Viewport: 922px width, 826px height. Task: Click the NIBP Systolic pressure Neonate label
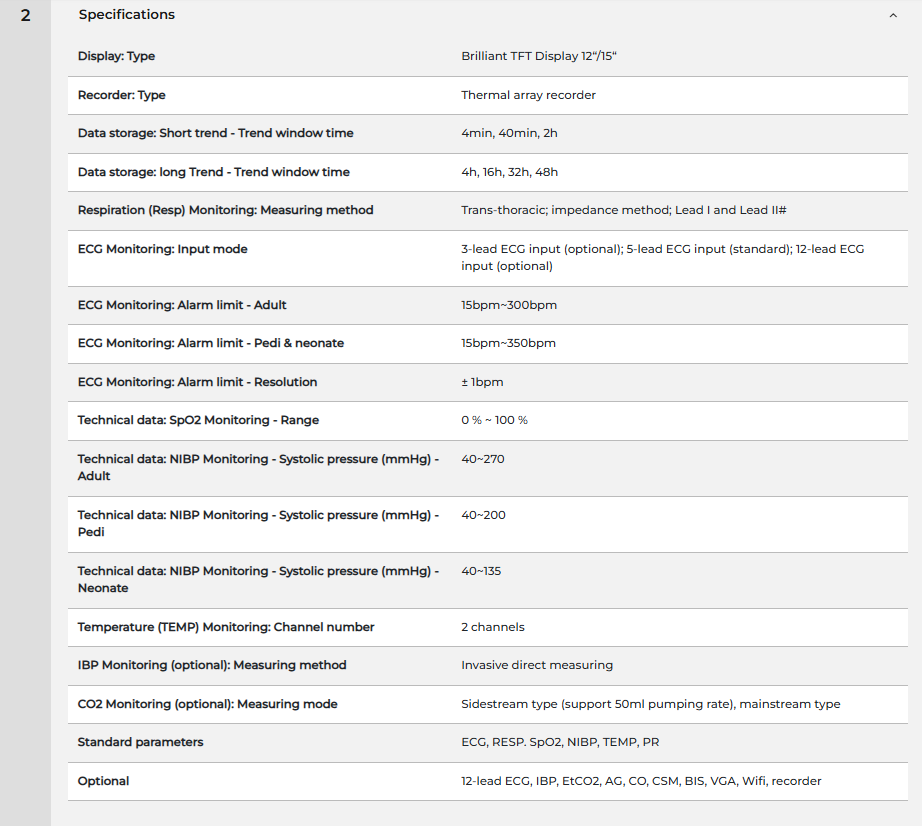click(x=258, y=579)
